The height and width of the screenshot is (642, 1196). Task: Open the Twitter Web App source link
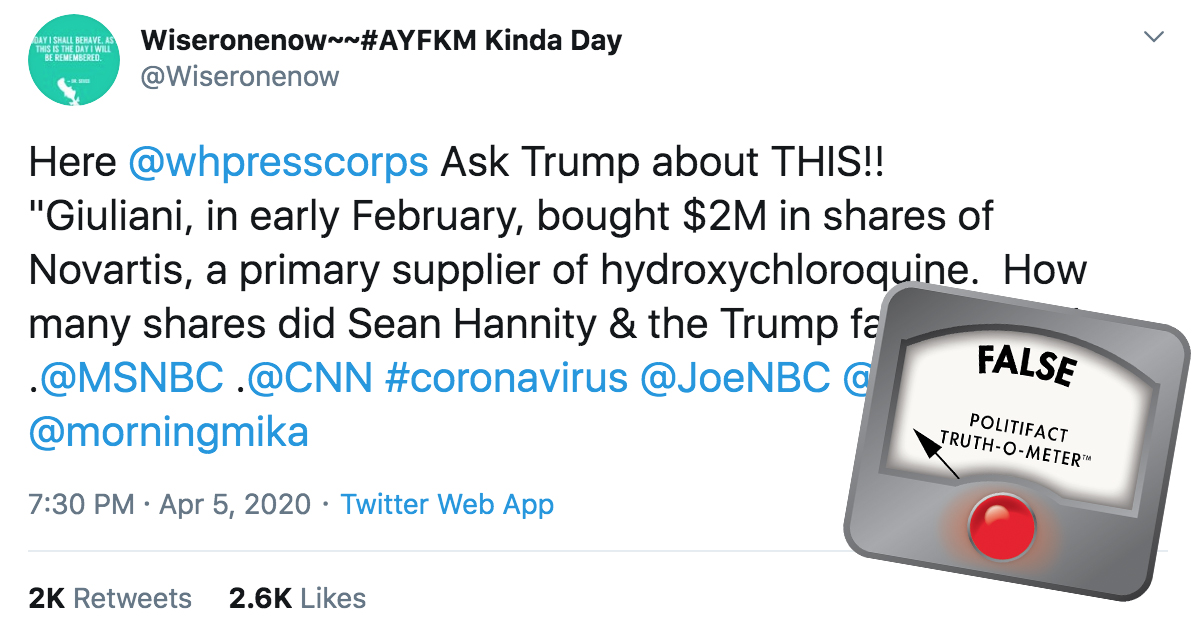(447, 504)
